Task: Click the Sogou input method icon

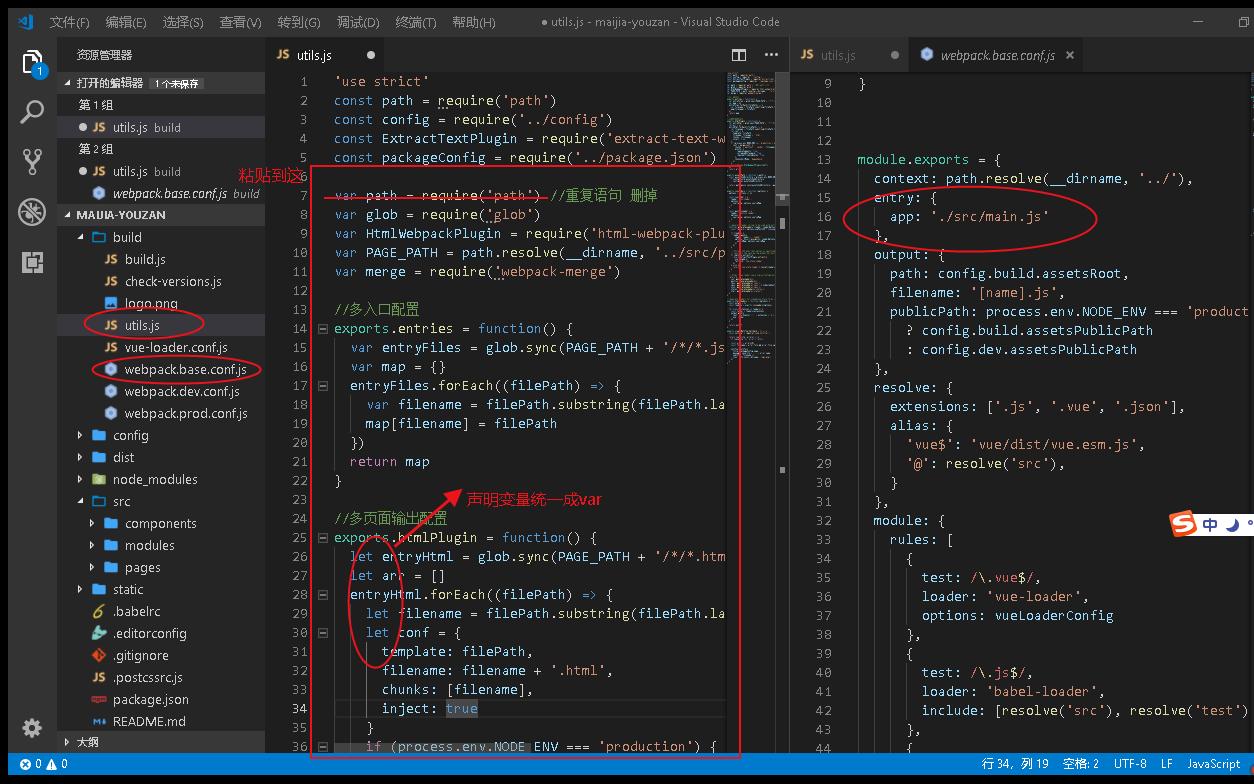Action: pyautogui.click(x=1183, y=524)
